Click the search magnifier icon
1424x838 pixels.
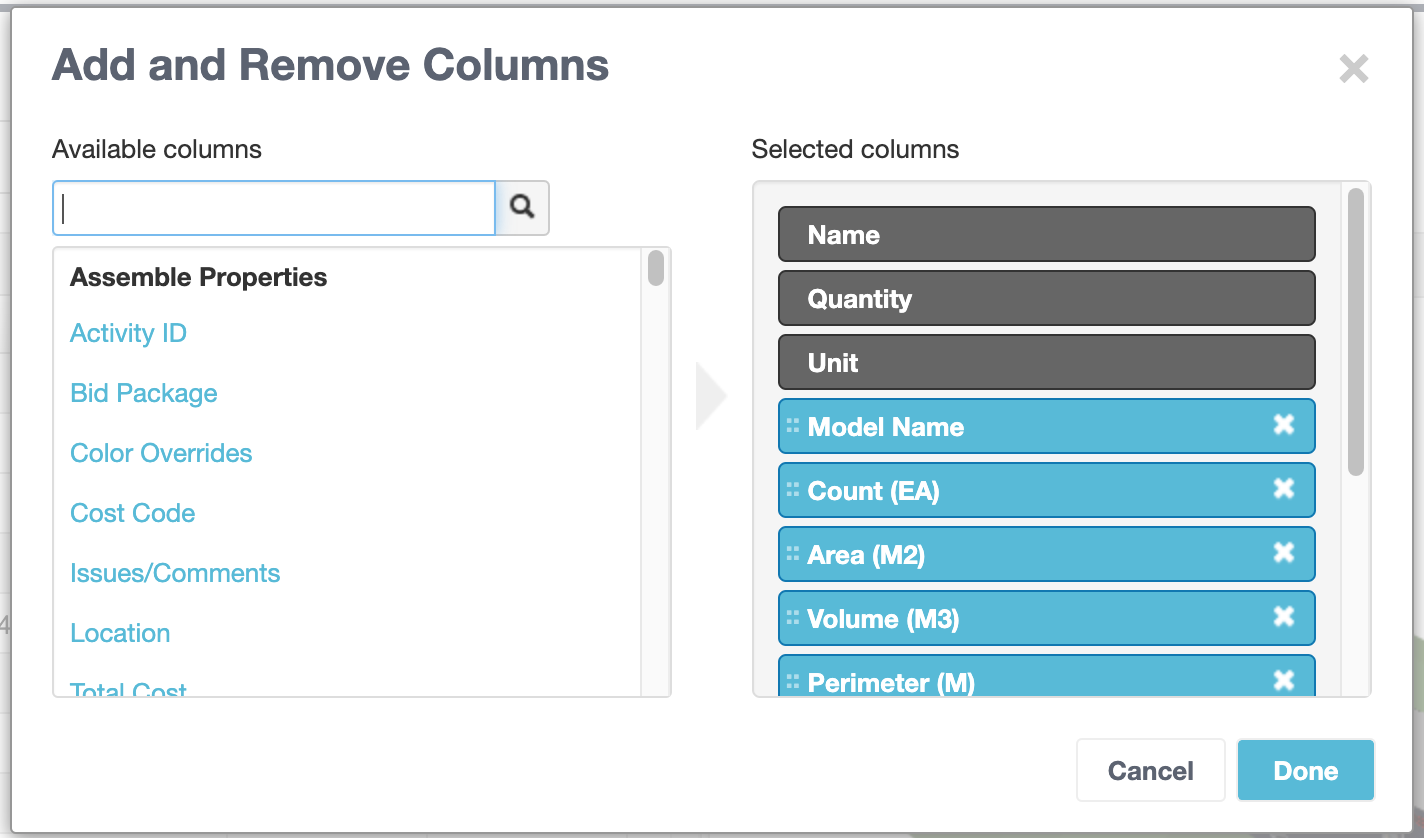(521, 208)
